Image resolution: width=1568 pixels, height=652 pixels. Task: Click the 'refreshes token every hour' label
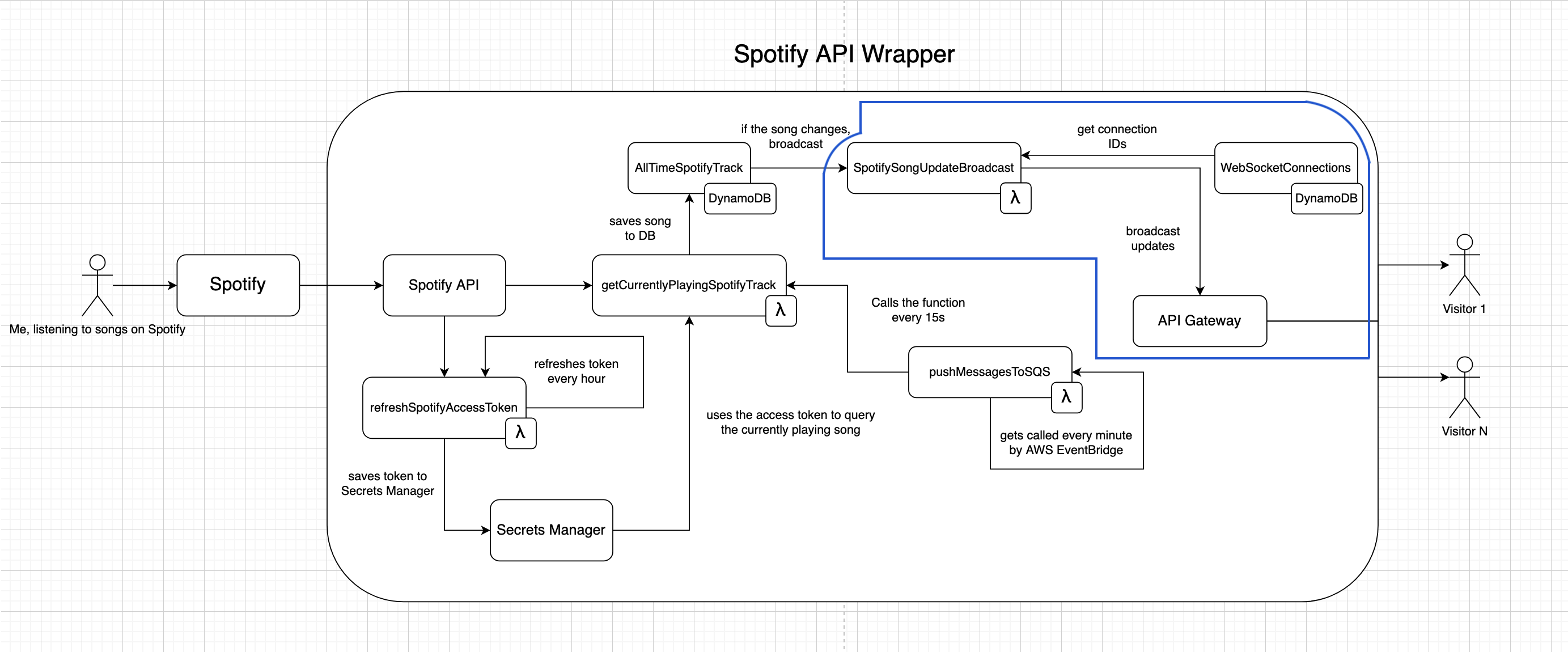pyautogui.click(x=577, y=371)
